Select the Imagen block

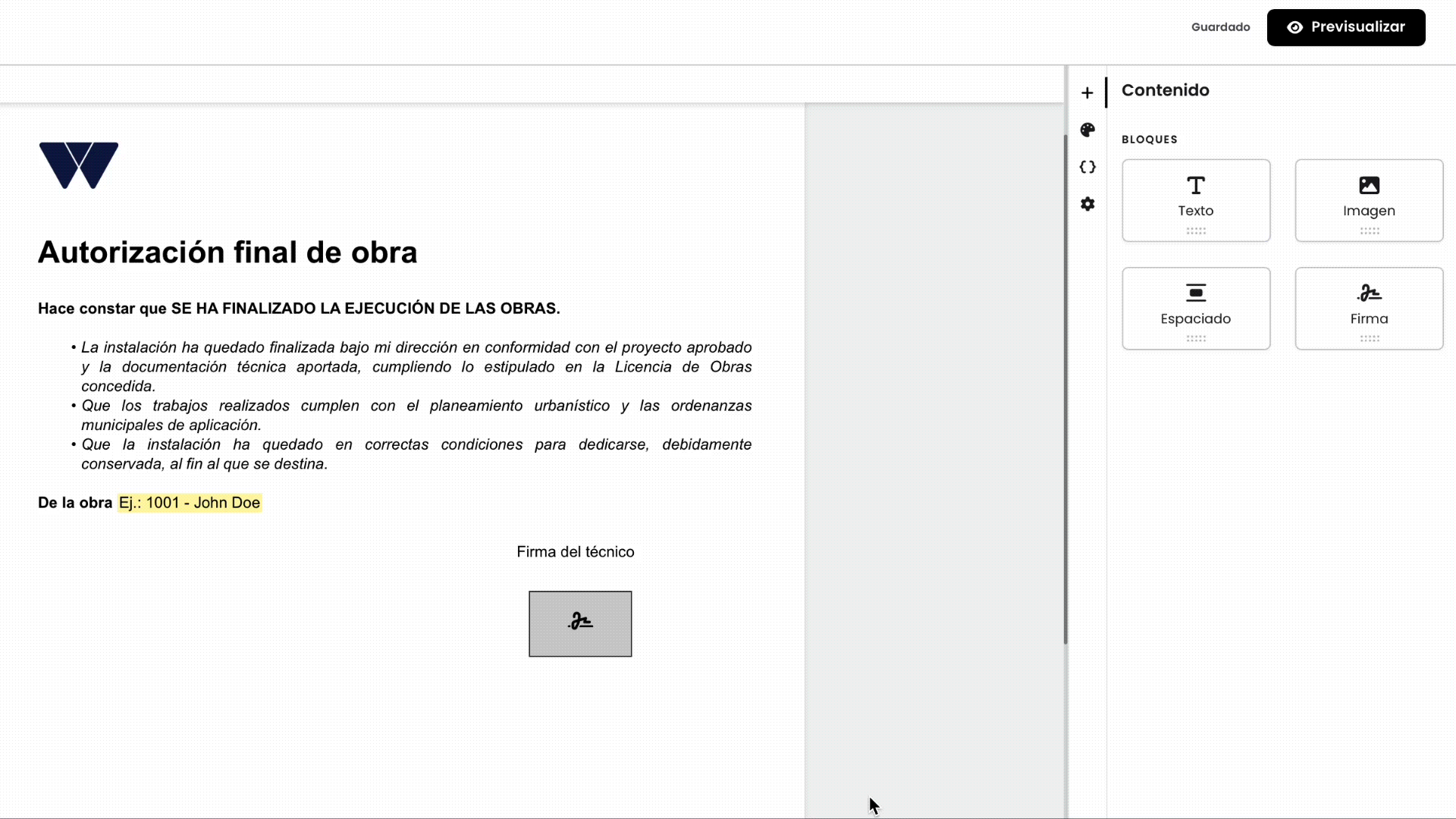click(x=1369, y=200)
